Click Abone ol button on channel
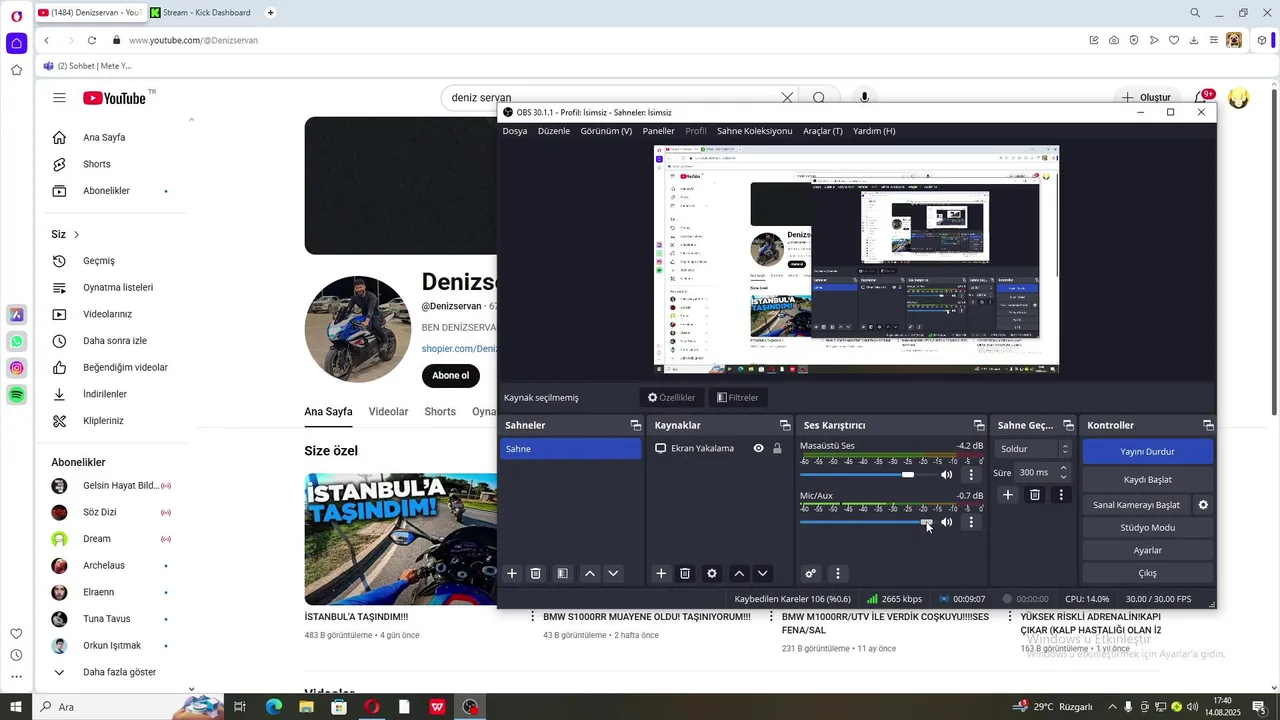The height and width of the screenshot is (720, 1280). 450,375
